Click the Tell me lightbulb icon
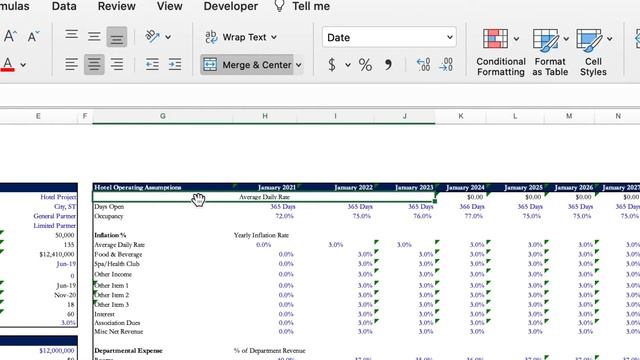640x360 pixels. (279, 6)
